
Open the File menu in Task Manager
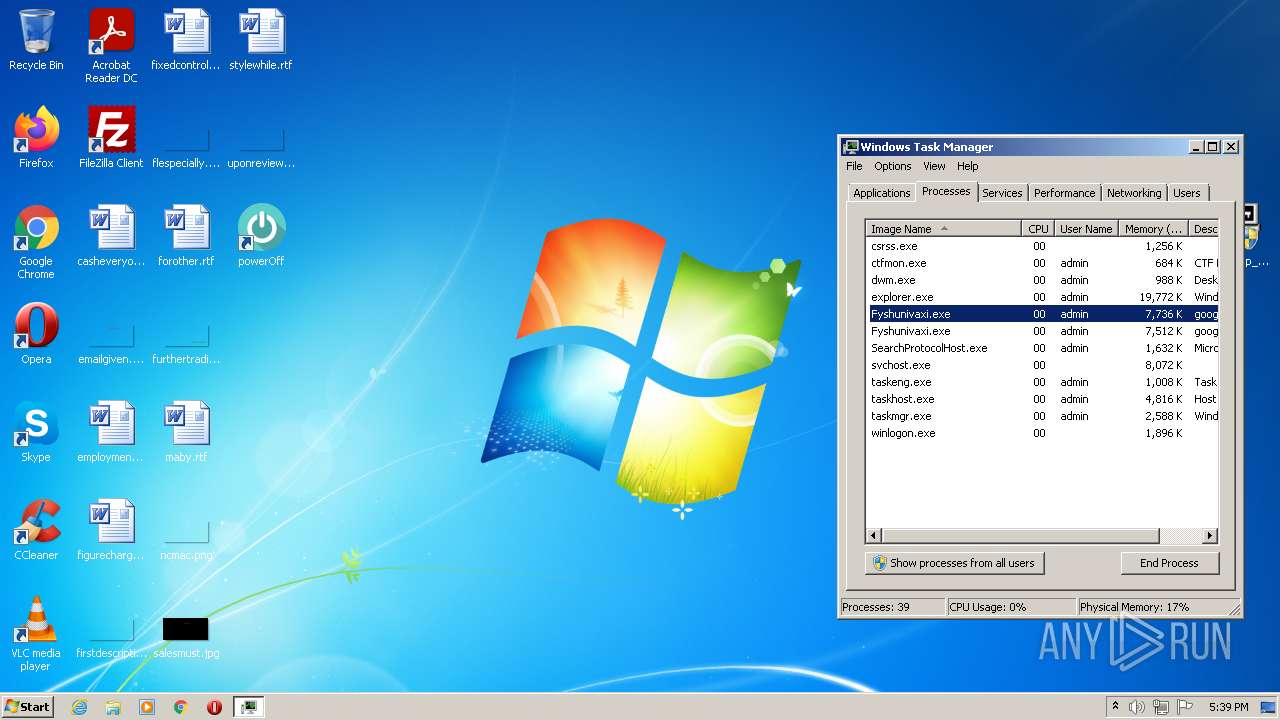(x=854, y=166)
